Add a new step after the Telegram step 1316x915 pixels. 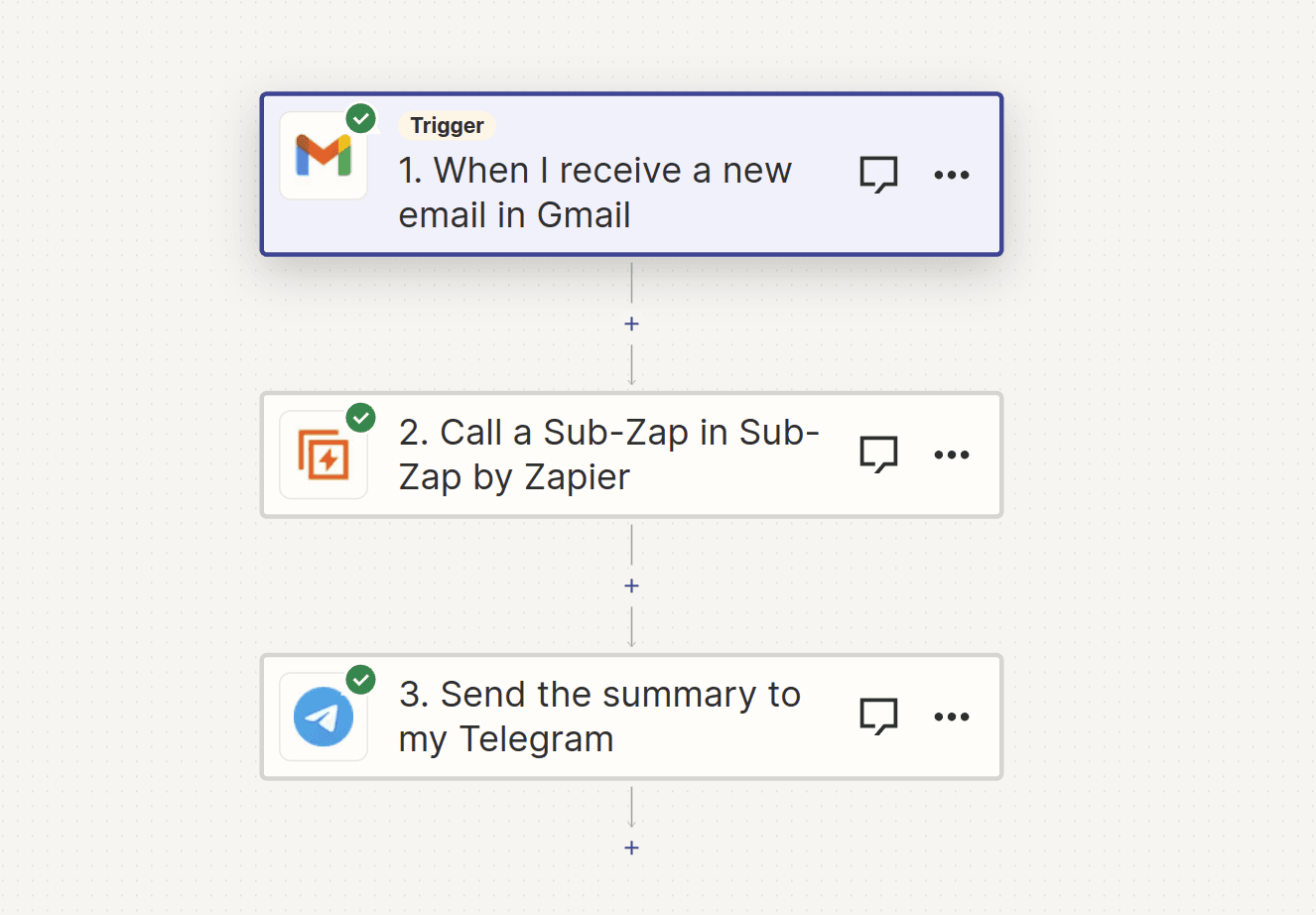[631, 848]
